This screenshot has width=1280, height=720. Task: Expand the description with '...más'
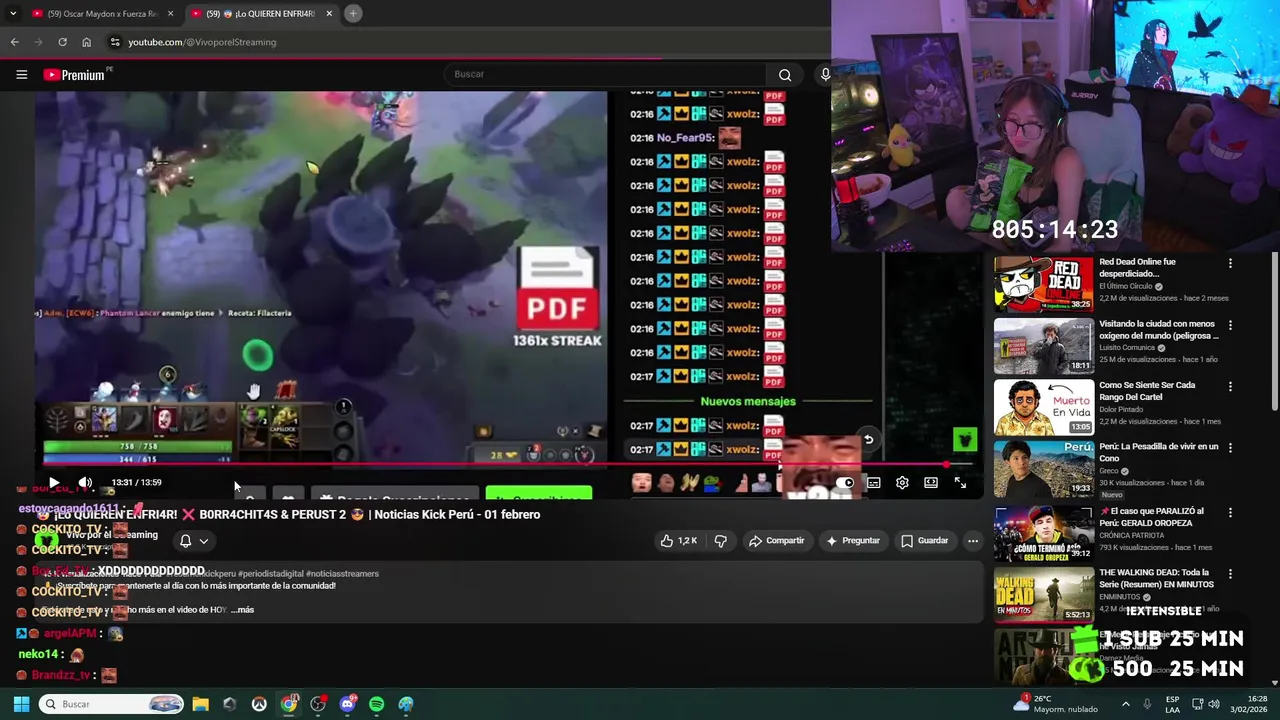click(242, 610)
